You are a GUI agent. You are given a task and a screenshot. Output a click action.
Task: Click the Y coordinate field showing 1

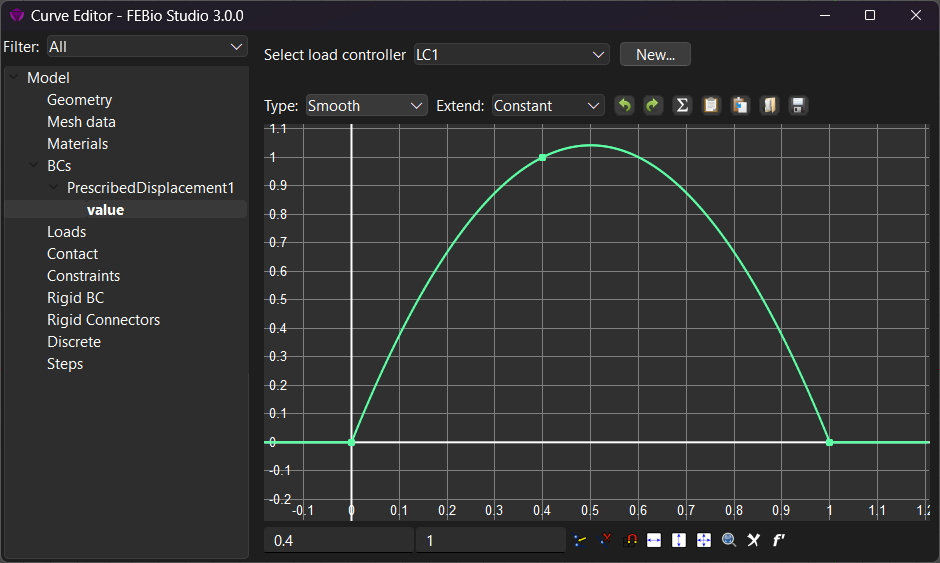490,540
